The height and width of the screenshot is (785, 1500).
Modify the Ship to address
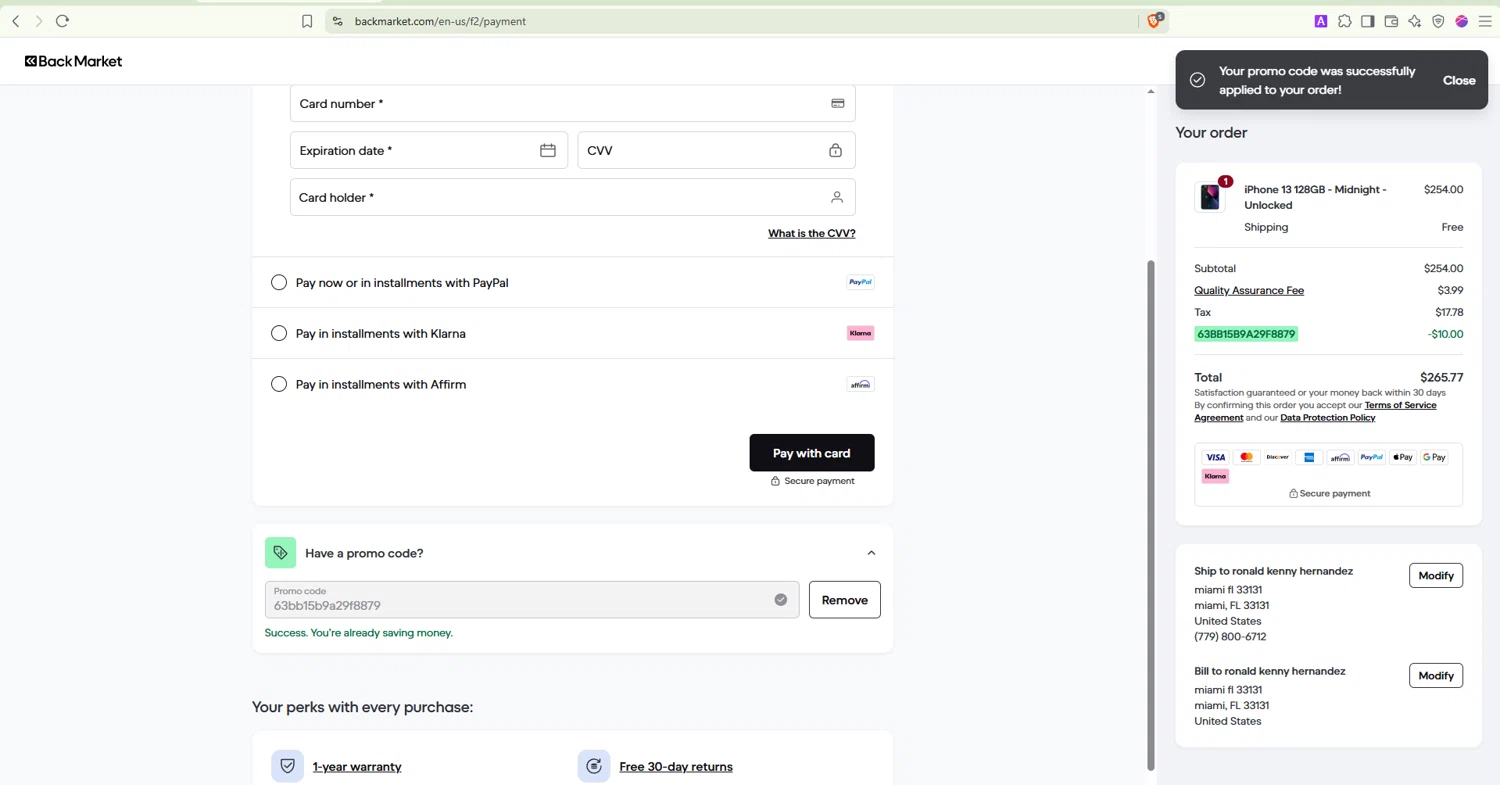click(1436, 576)
